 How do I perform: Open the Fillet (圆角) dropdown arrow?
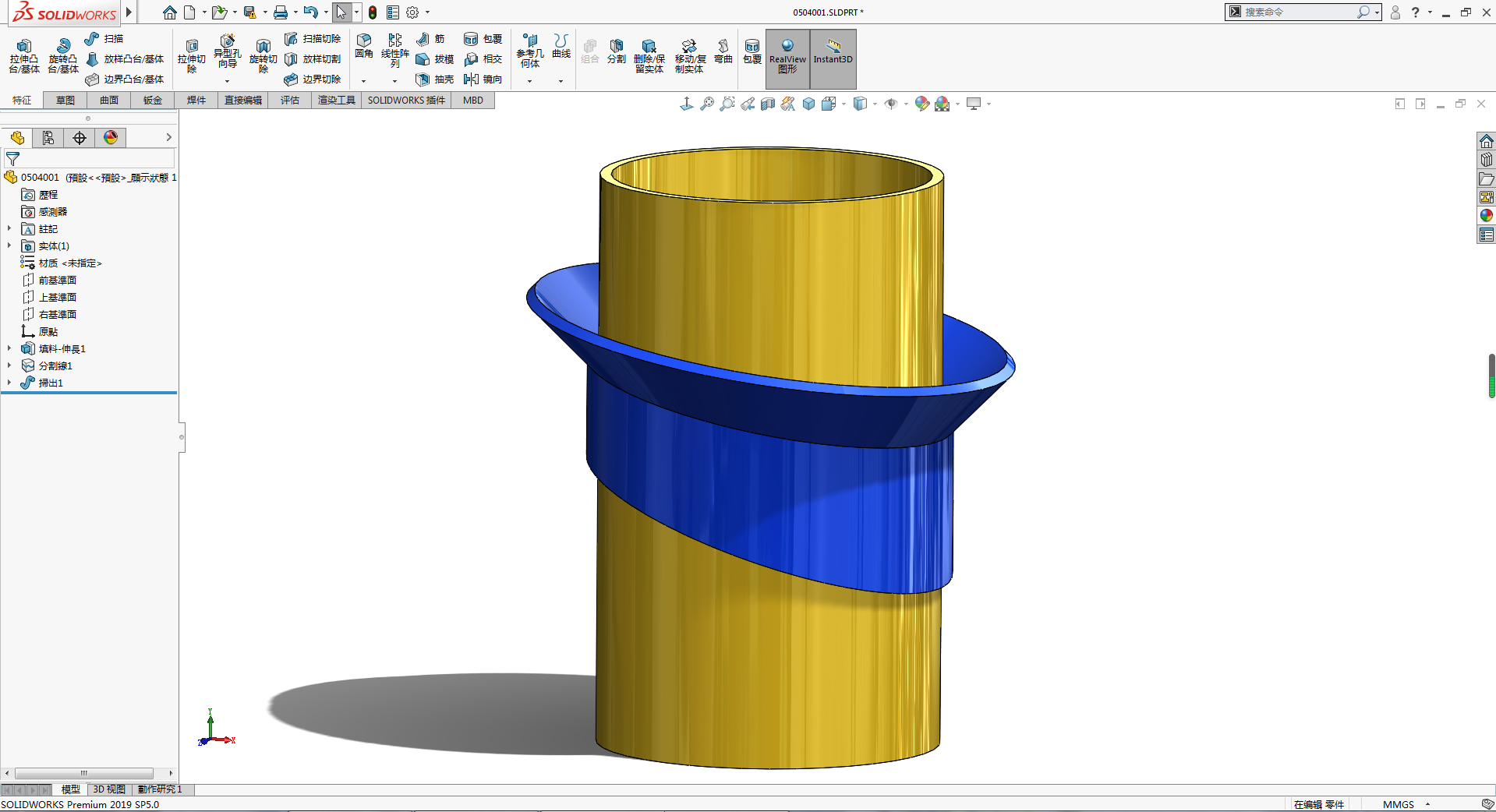click(364, 81)
